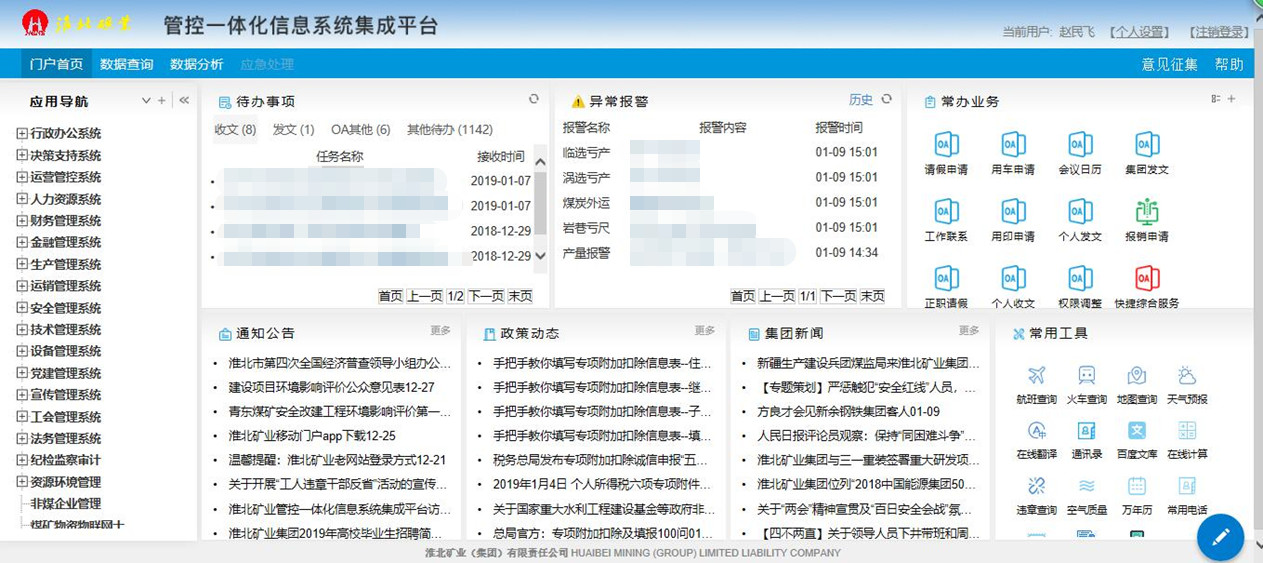Refresh the 待办事项 panel
This screenshot has width=1263, height=563.
534,99
